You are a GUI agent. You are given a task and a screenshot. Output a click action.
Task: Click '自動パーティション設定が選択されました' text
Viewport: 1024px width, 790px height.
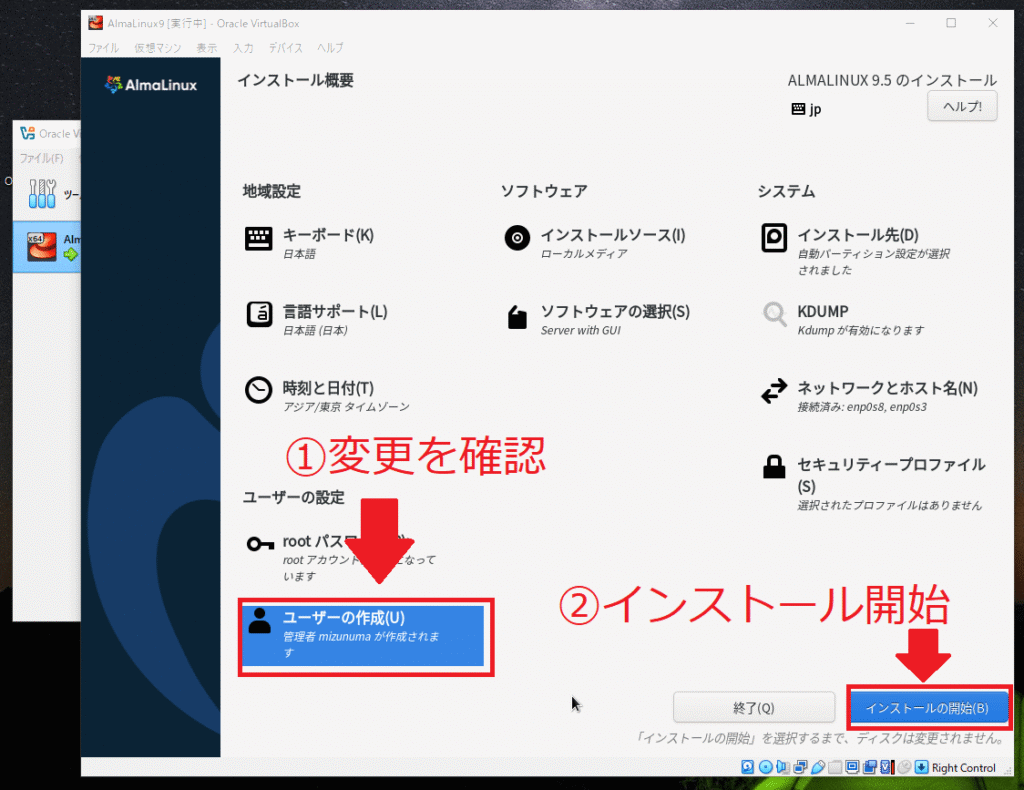click(x=873, y=262)
